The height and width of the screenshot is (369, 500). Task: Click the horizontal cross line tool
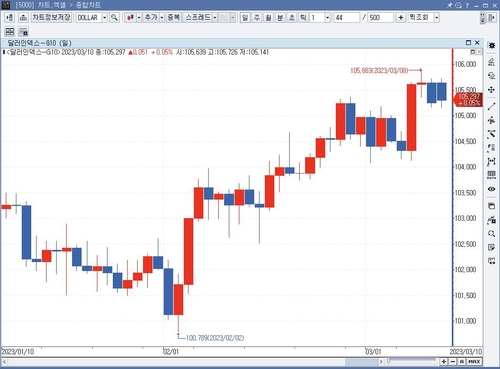491,120
